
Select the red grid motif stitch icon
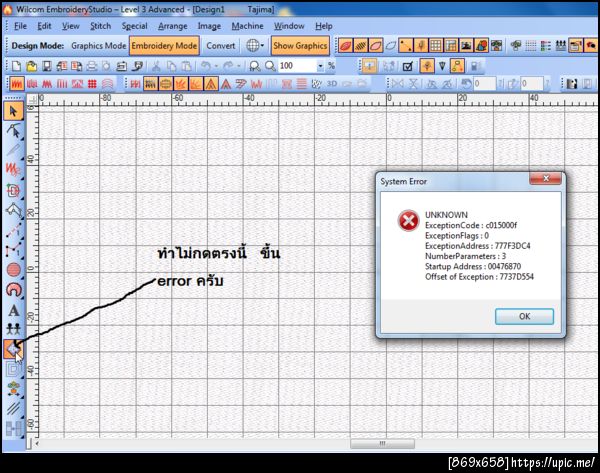(x=92, y=84)
